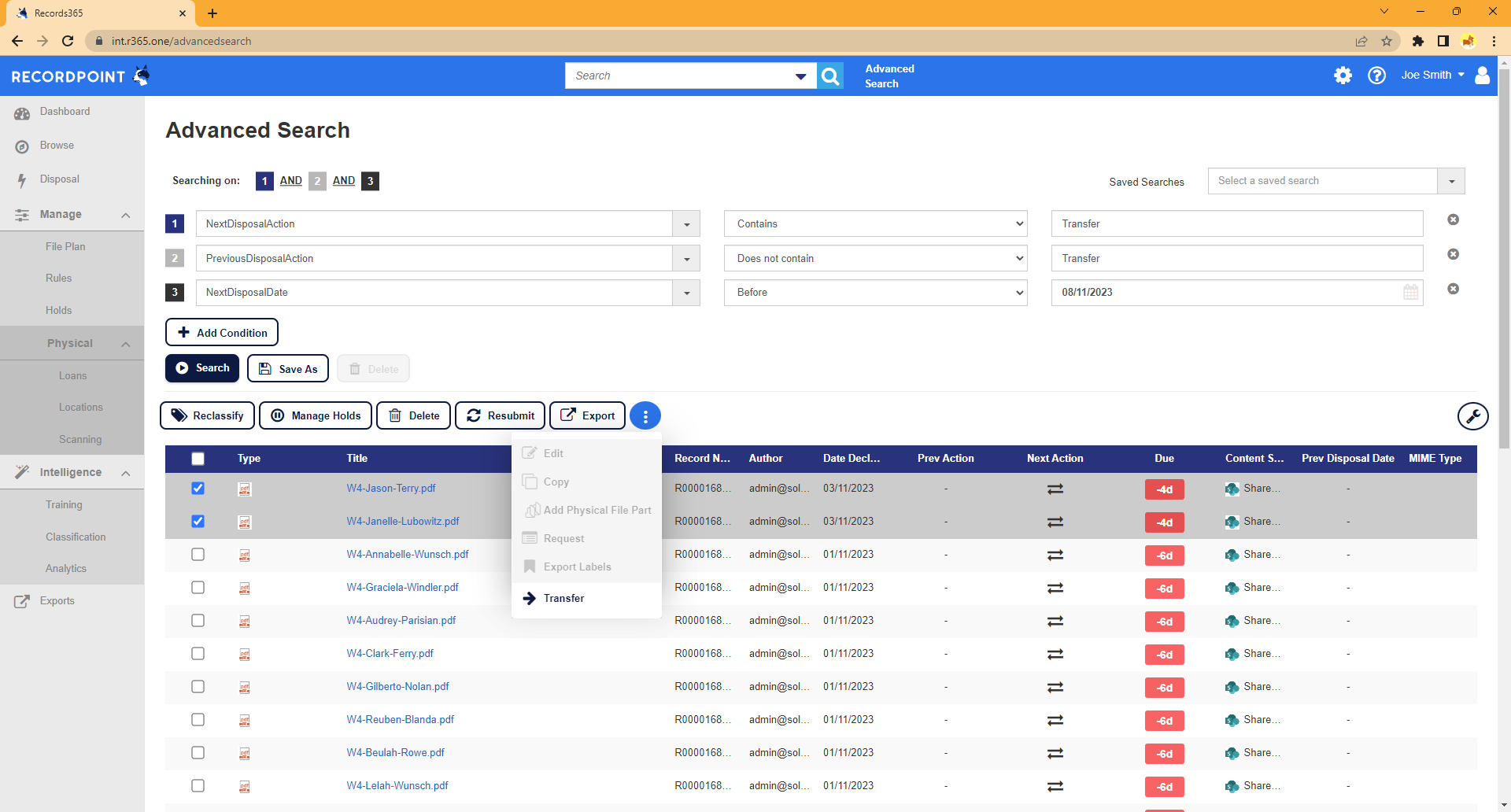Choose Transfer from the actions menu
Viewport: 1511px width, 812px height.
[x=563, y=599]
